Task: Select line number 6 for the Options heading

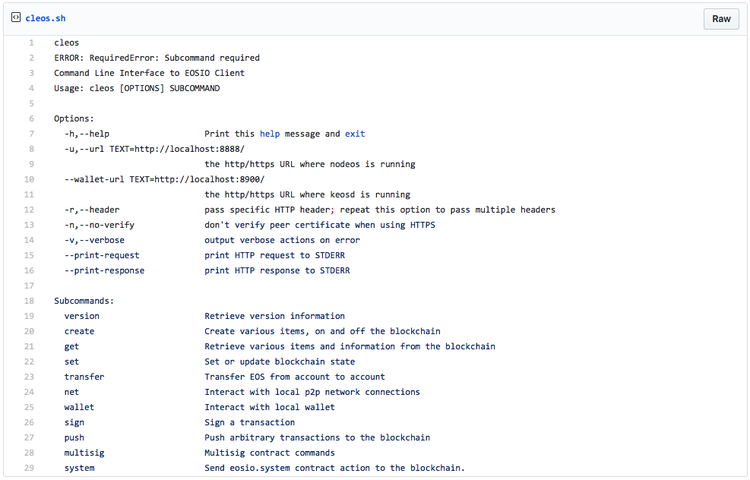Action: click(31, 119)
